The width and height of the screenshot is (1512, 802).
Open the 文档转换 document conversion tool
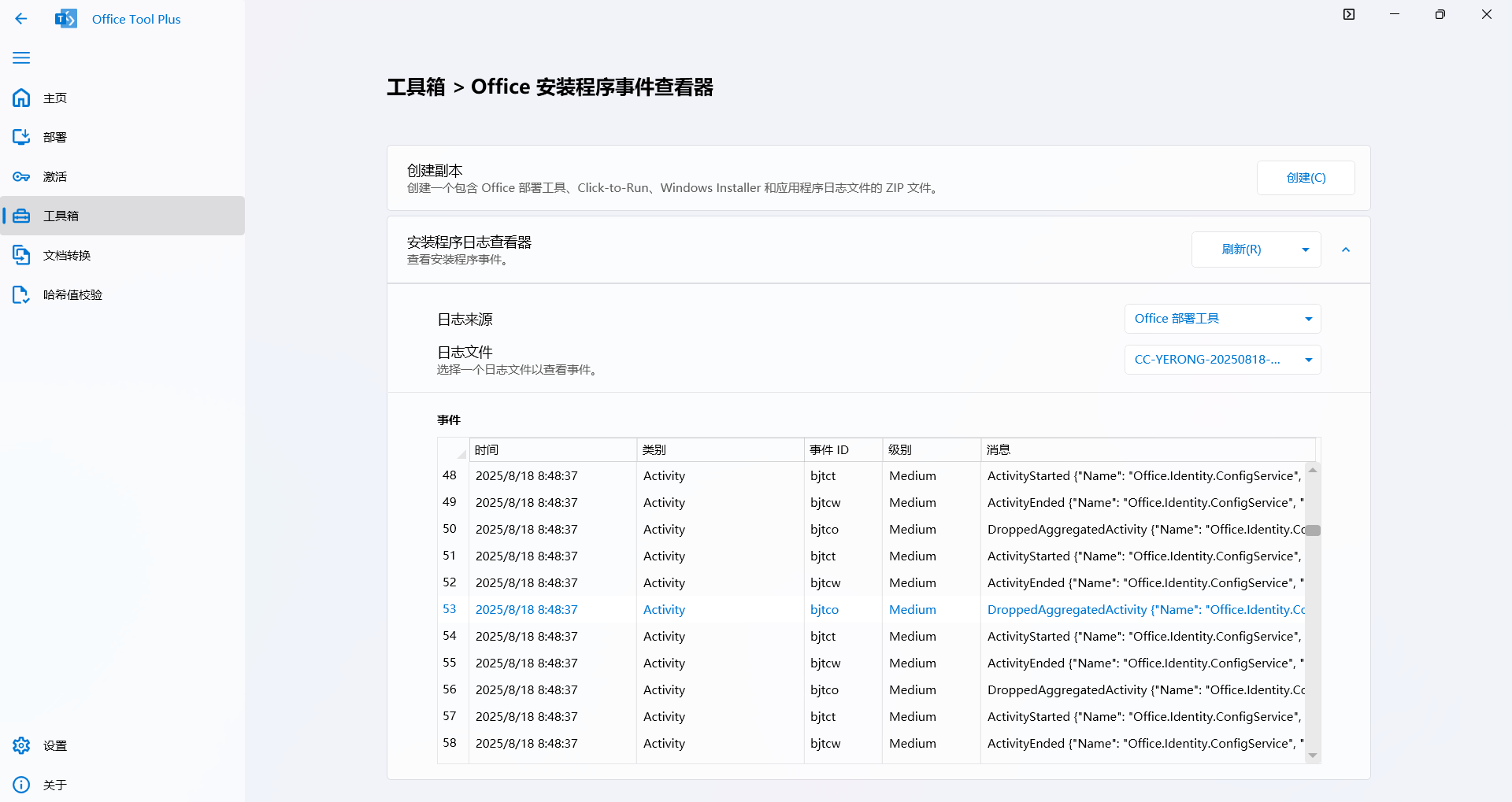(x=67, y=255)
